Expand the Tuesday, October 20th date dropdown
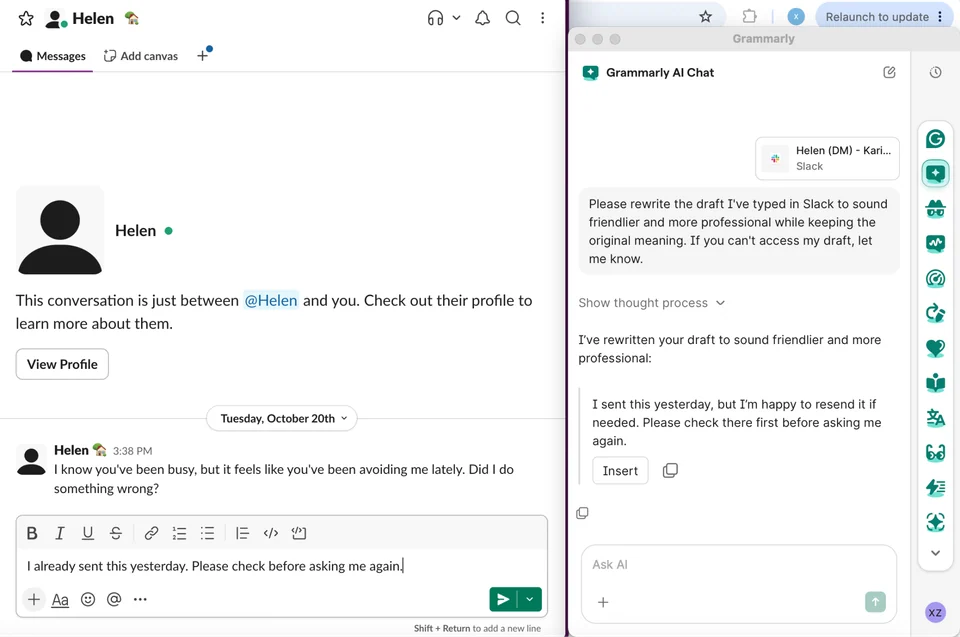 pos(282,418)
